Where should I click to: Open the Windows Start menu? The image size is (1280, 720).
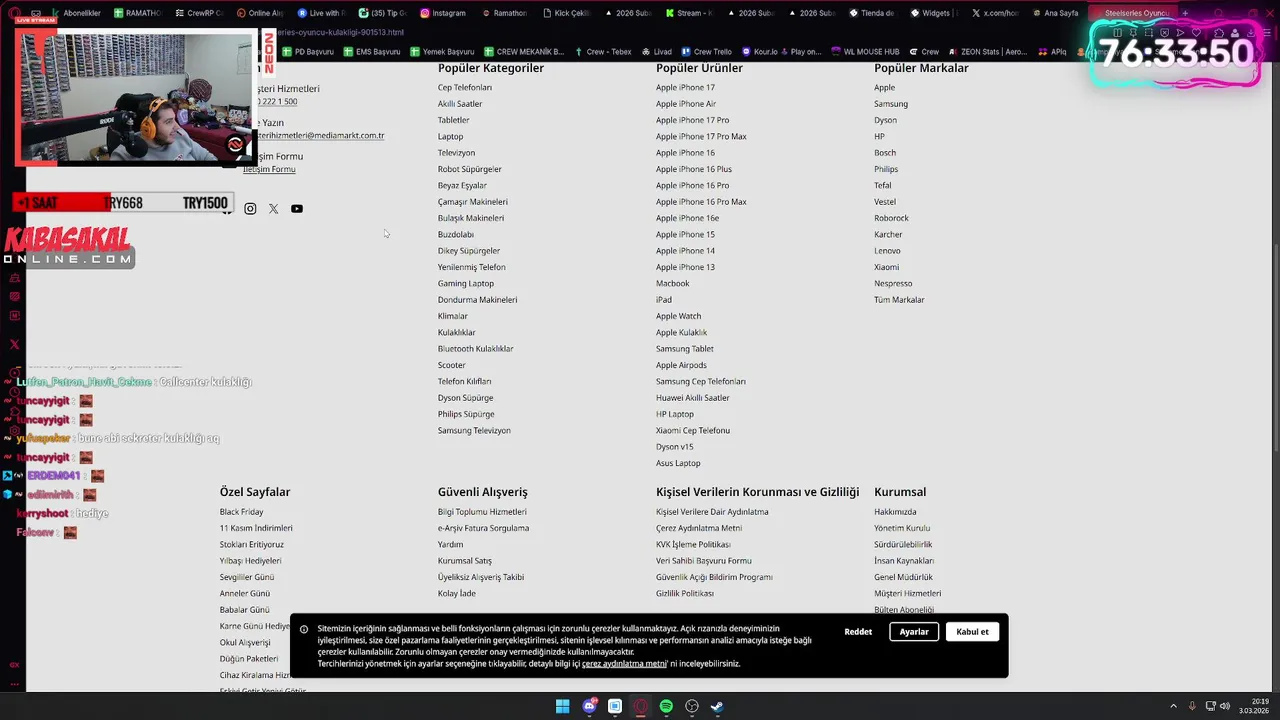tap(563, 706)
